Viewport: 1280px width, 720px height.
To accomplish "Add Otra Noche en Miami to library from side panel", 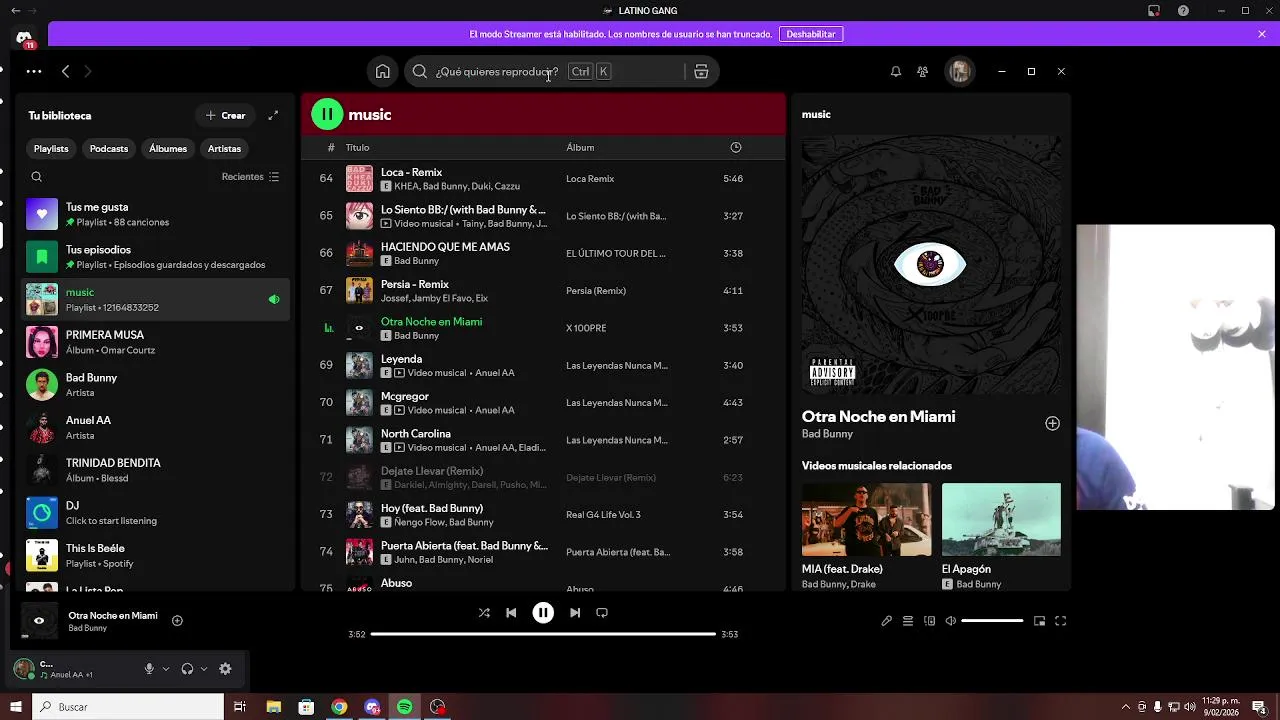I will 1052,424.
